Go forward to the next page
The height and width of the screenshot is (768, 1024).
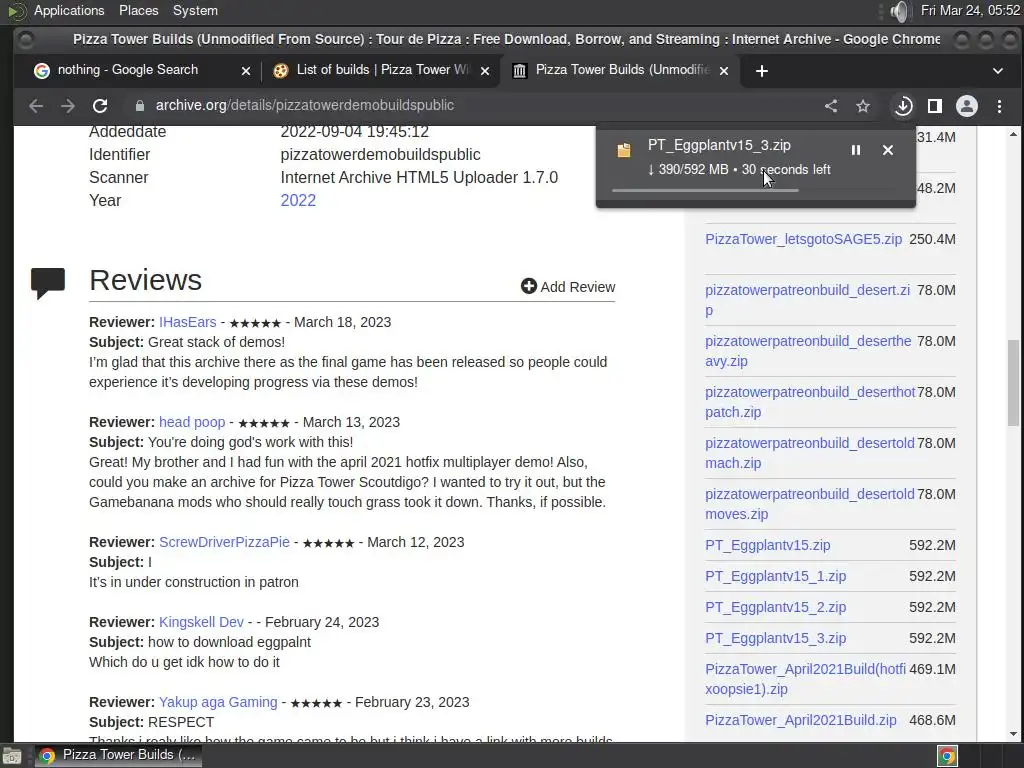click(68, 106)
